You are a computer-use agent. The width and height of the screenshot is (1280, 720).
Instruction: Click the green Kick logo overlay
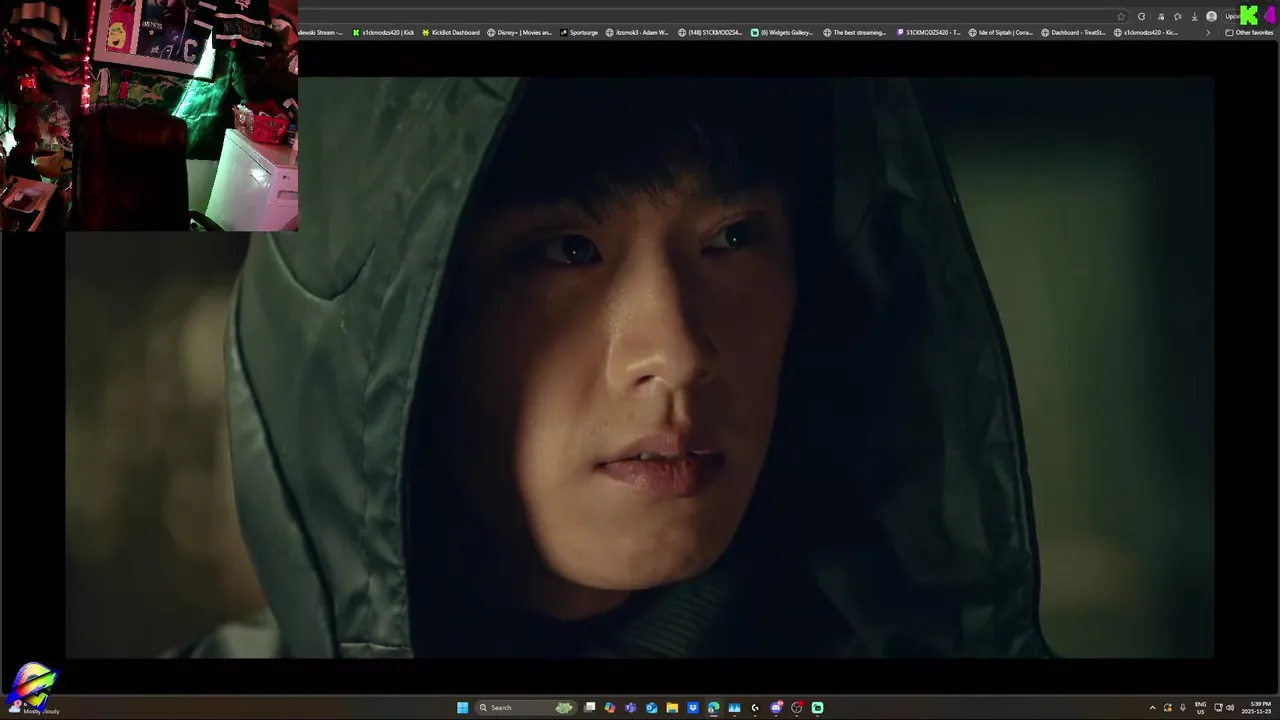tap(1249, 15)
